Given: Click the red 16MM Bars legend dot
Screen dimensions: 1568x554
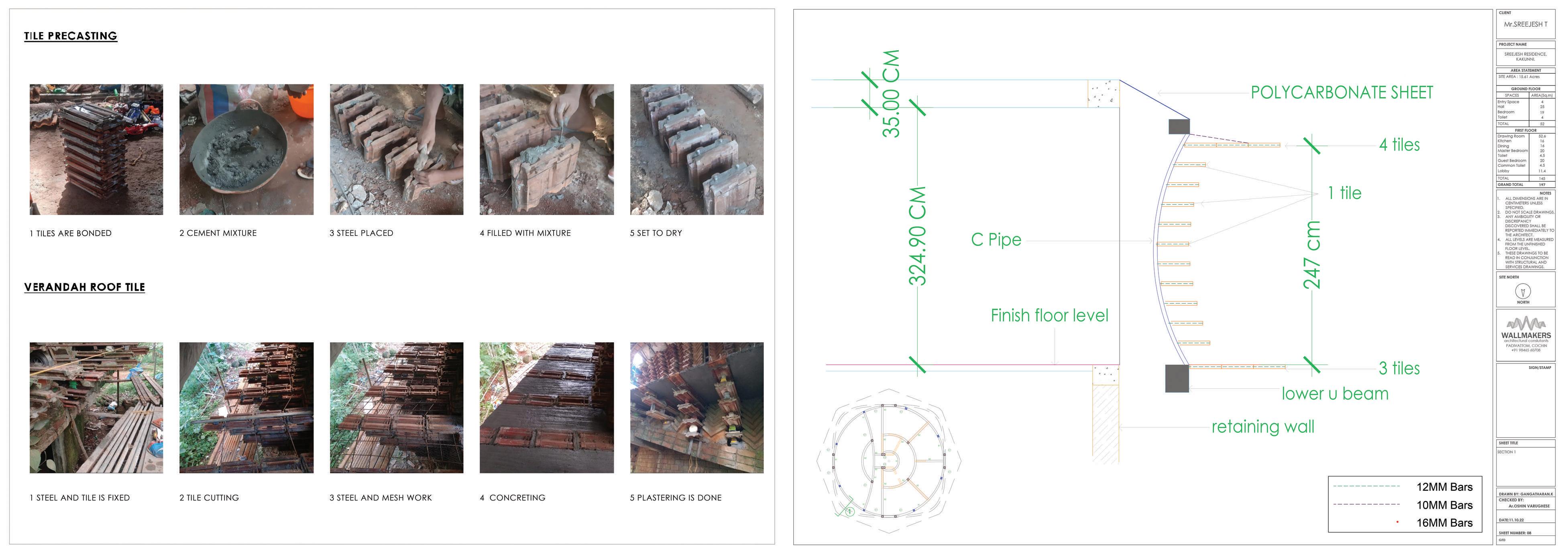Looking at the screenshot, I should (x=1397, y=522).
